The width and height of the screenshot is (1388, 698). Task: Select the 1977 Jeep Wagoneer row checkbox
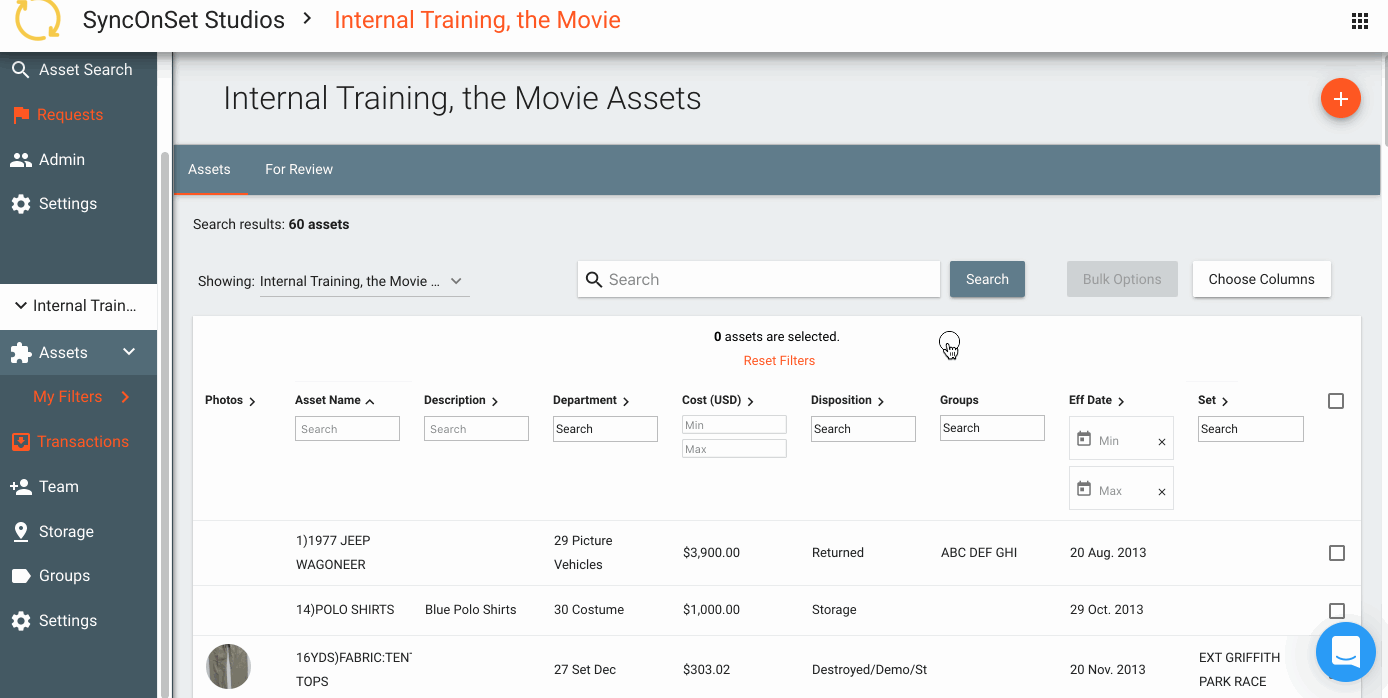[x=1336, y=553]
